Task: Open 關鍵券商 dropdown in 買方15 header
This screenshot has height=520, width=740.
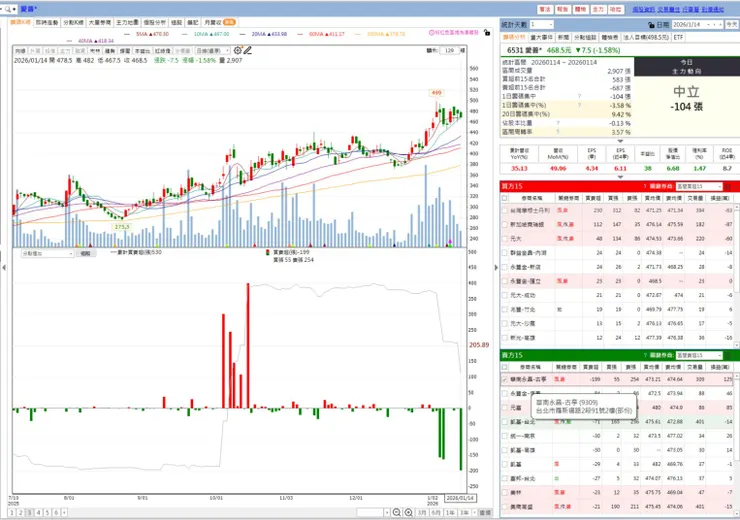Action: [699, 187]
